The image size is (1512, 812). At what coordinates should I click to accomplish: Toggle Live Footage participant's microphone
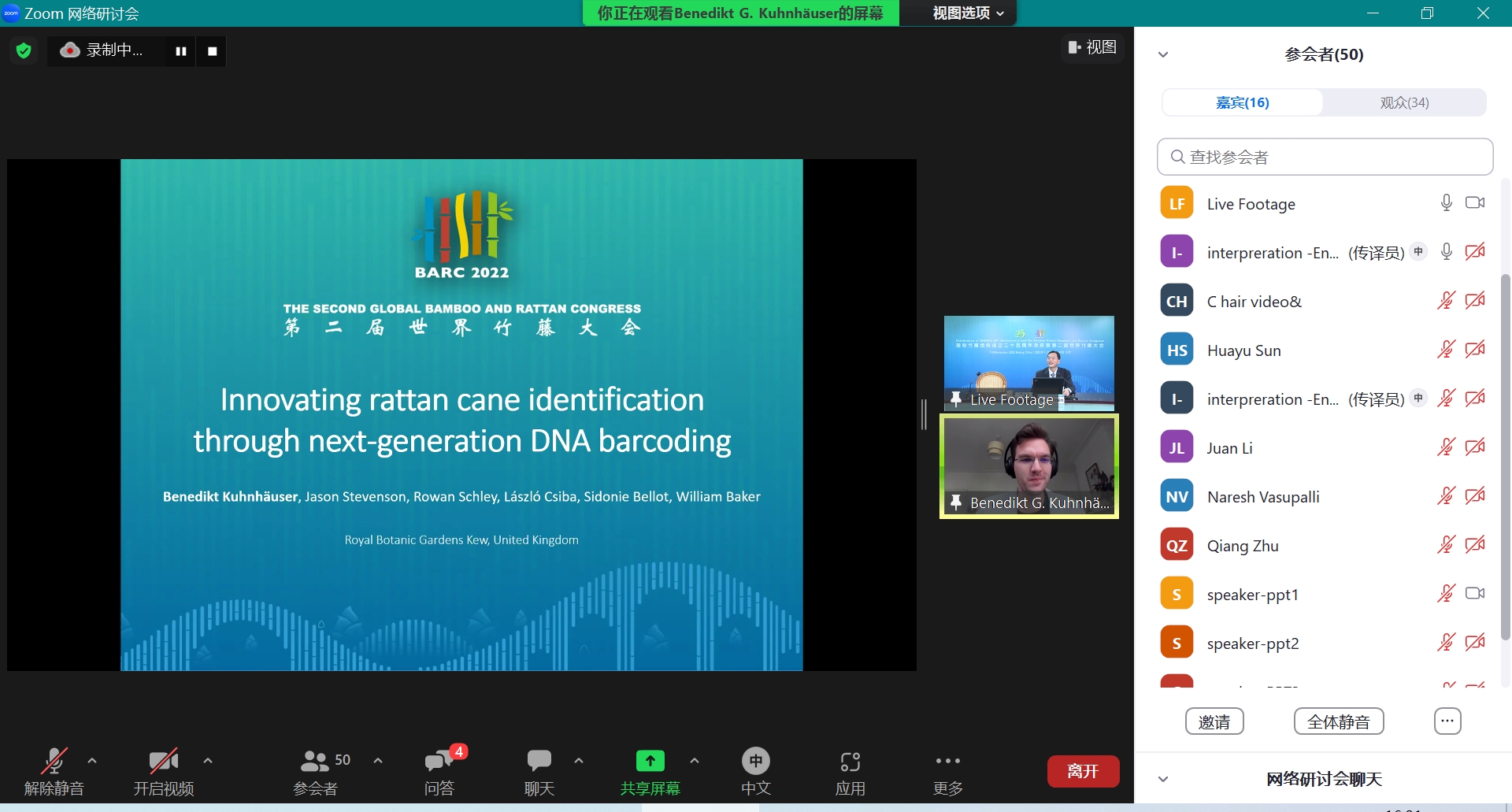(1447, 203)
